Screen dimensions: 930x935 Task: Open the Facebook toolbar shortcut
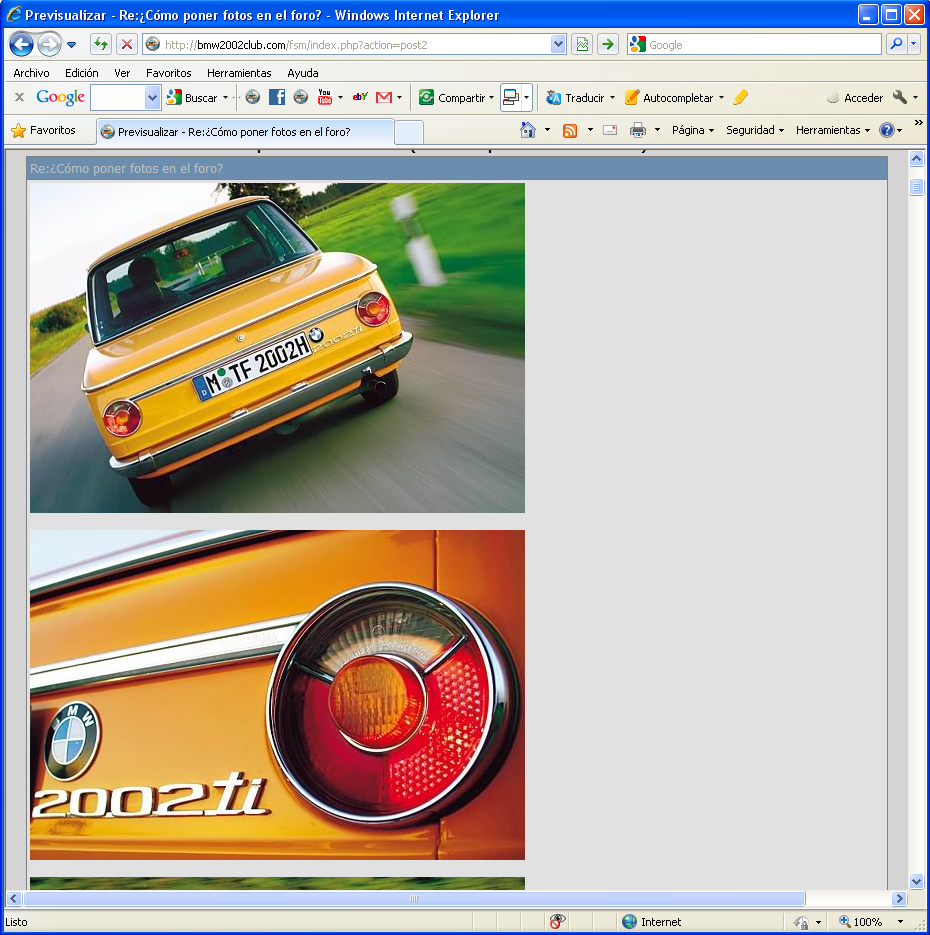point(277,97)
